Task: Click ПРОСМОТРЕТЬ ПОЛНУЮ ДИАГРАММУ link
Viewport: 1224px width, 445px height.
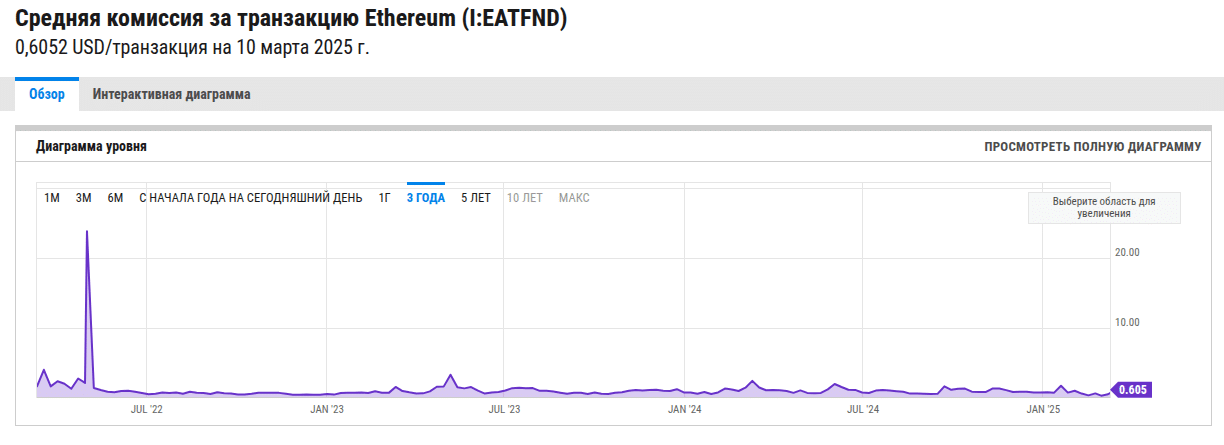Action: [1092, 147]
